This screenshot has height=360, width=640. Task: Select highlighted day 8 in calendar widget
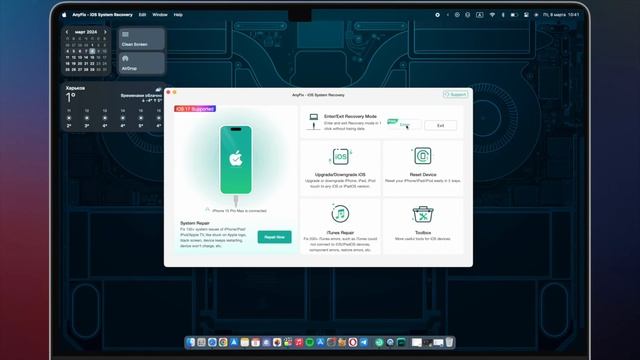point(92,51)
